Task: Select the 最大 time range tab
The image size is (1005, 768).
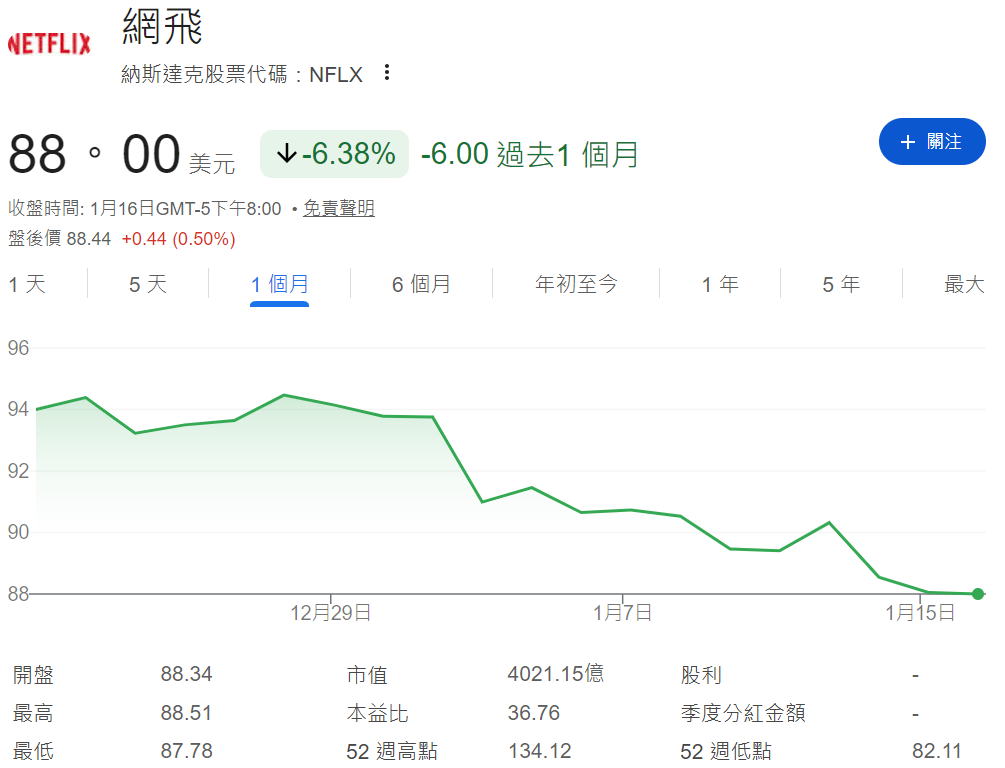Action: (x=962, y=284)
